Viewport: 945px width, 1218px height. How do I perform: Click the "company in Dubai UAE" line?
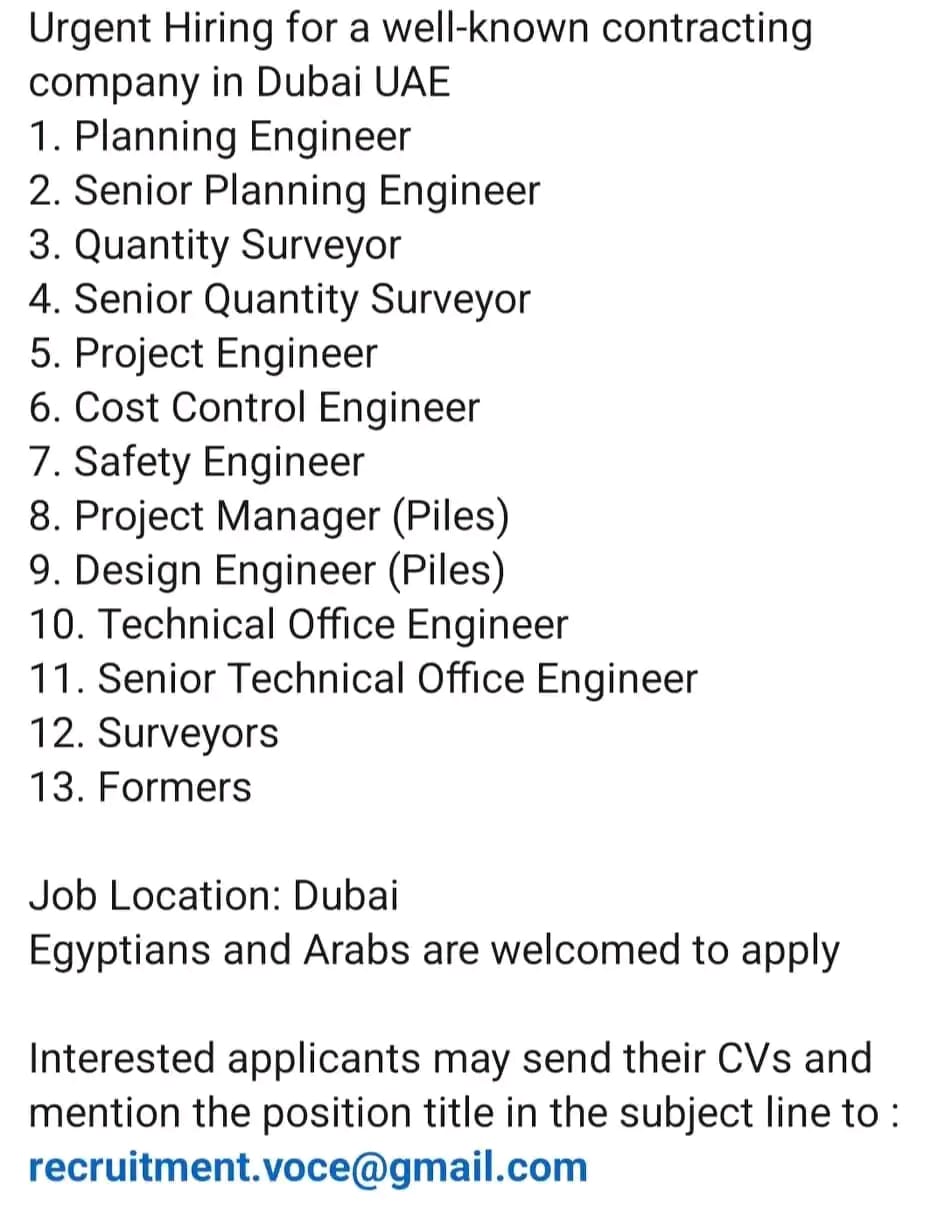(240, 82)
